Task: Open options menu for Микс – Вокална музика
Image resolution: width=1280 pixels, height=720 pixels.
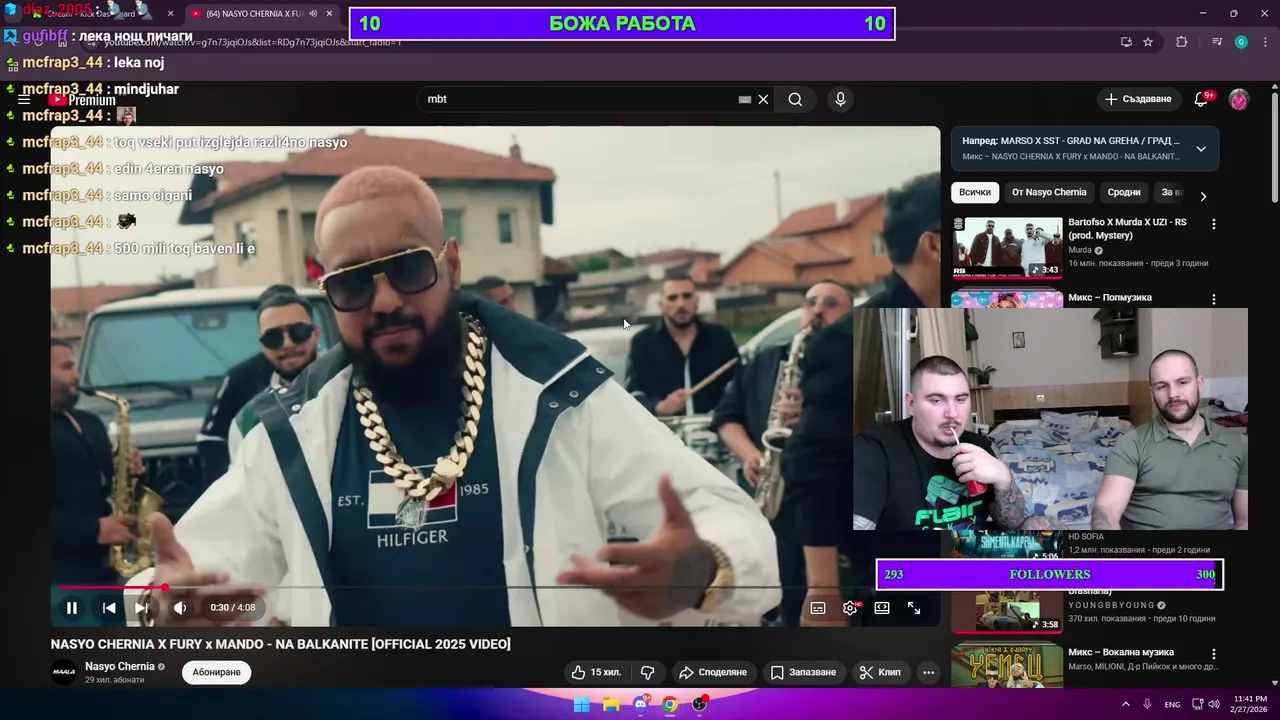Action: coord(1214,654)
